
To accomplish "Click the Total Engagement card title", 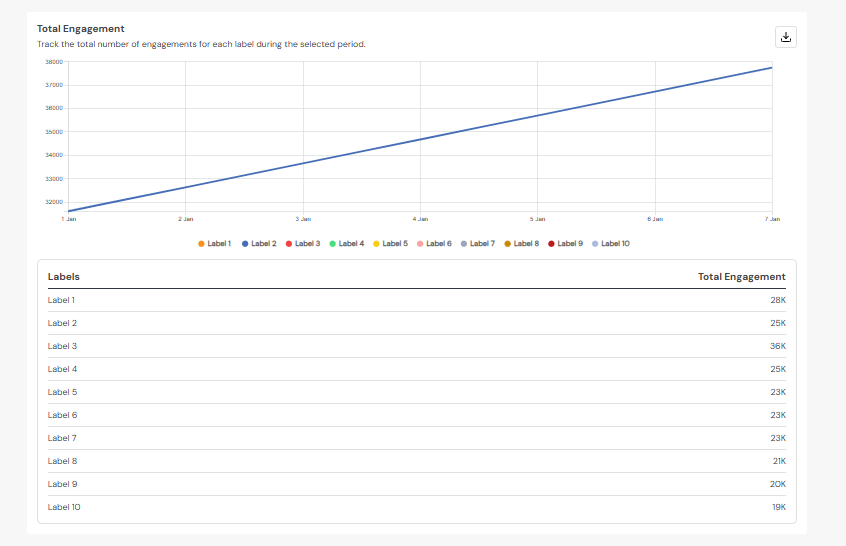I will tap(80, 29).
